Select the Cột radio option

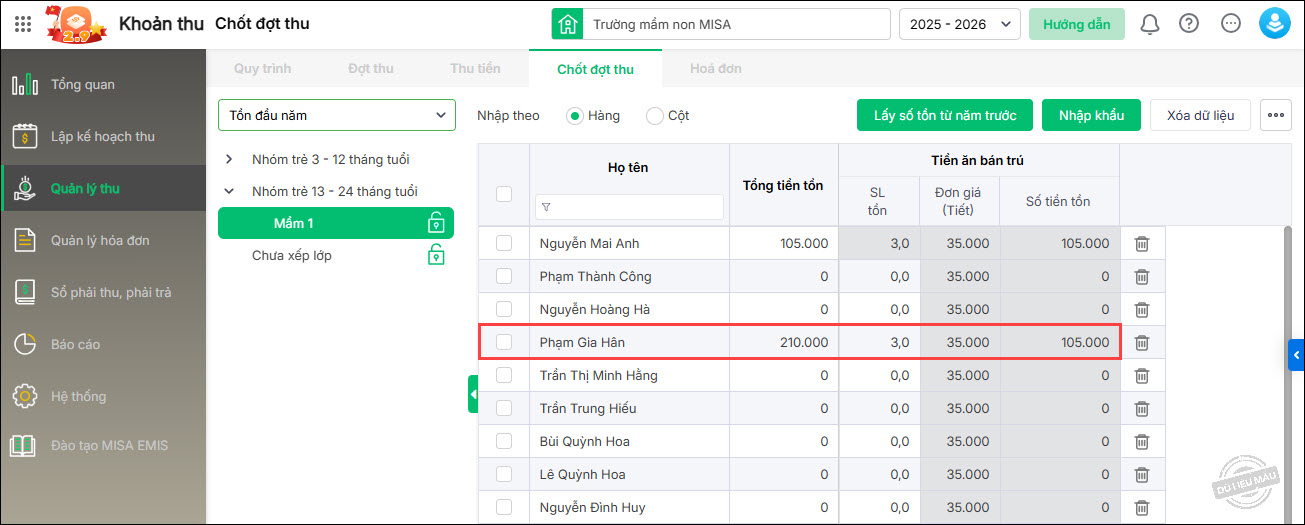pyautogui.click(x=655, y=116)
